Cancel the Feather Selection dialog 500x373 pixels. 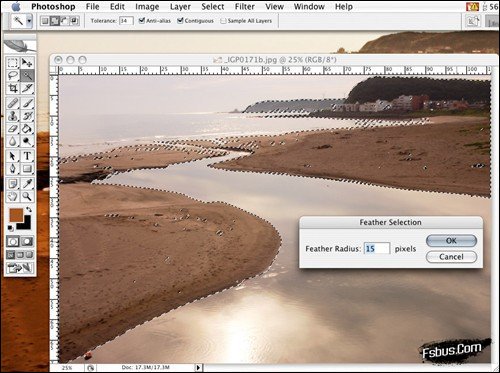pos(451,257)
